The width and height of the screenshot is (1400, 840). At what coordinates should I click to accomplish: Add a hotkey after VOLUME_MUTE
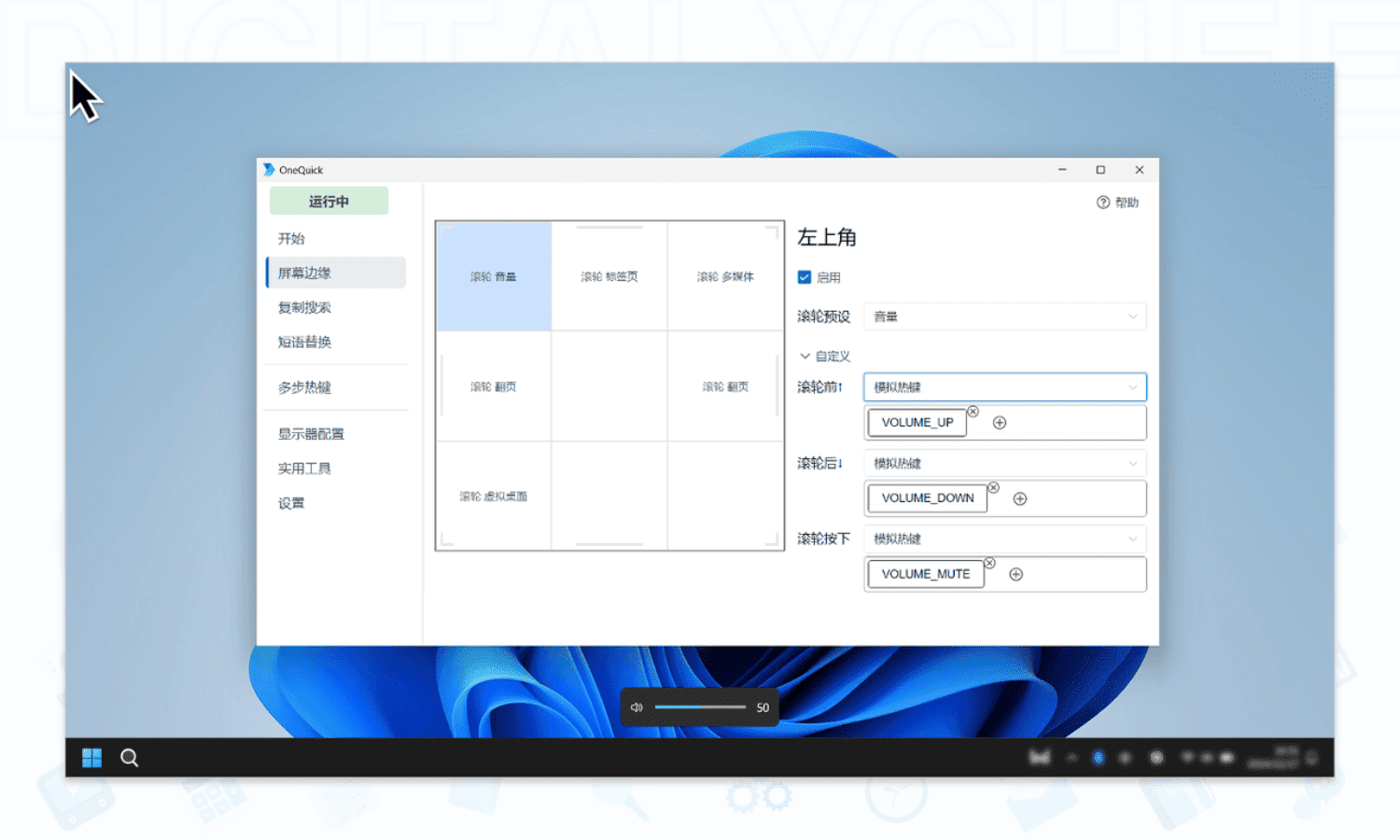pos(1016,574)
